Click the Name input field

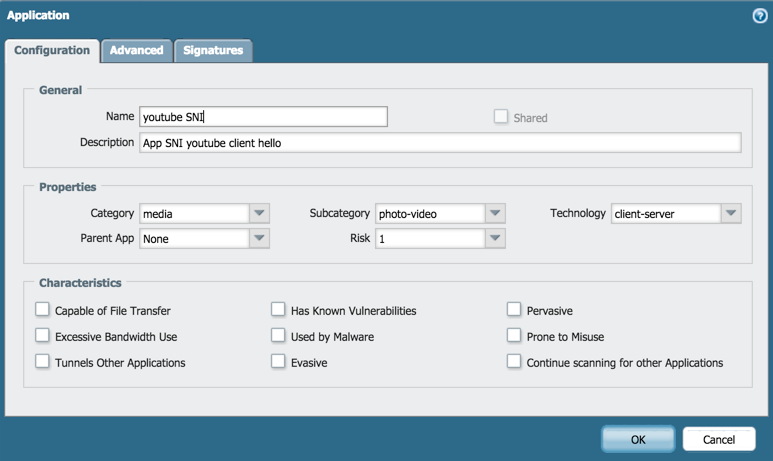pyautogui.click(x=263, y=117)
